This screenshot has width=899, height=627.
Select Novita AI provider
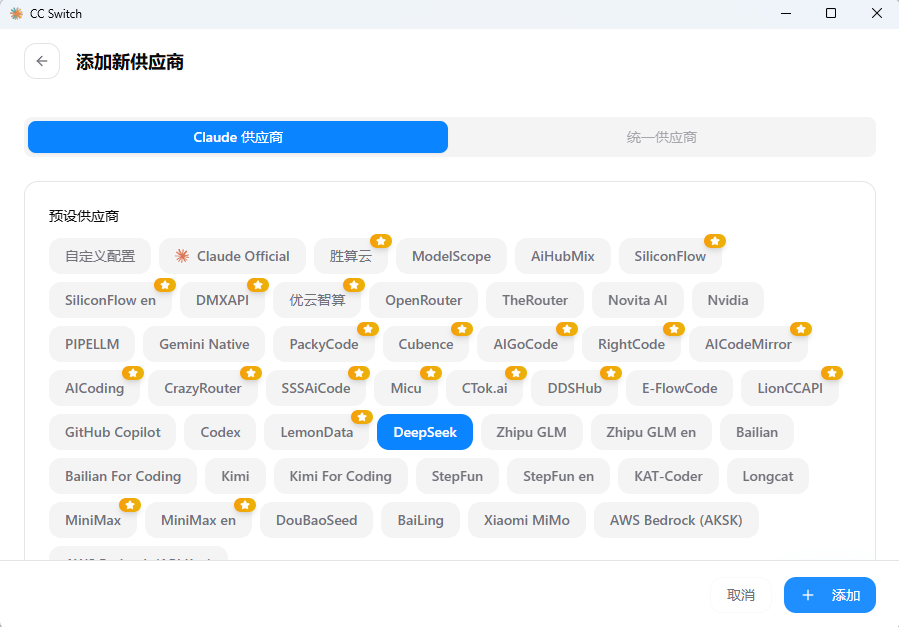(x=638, y=300)
